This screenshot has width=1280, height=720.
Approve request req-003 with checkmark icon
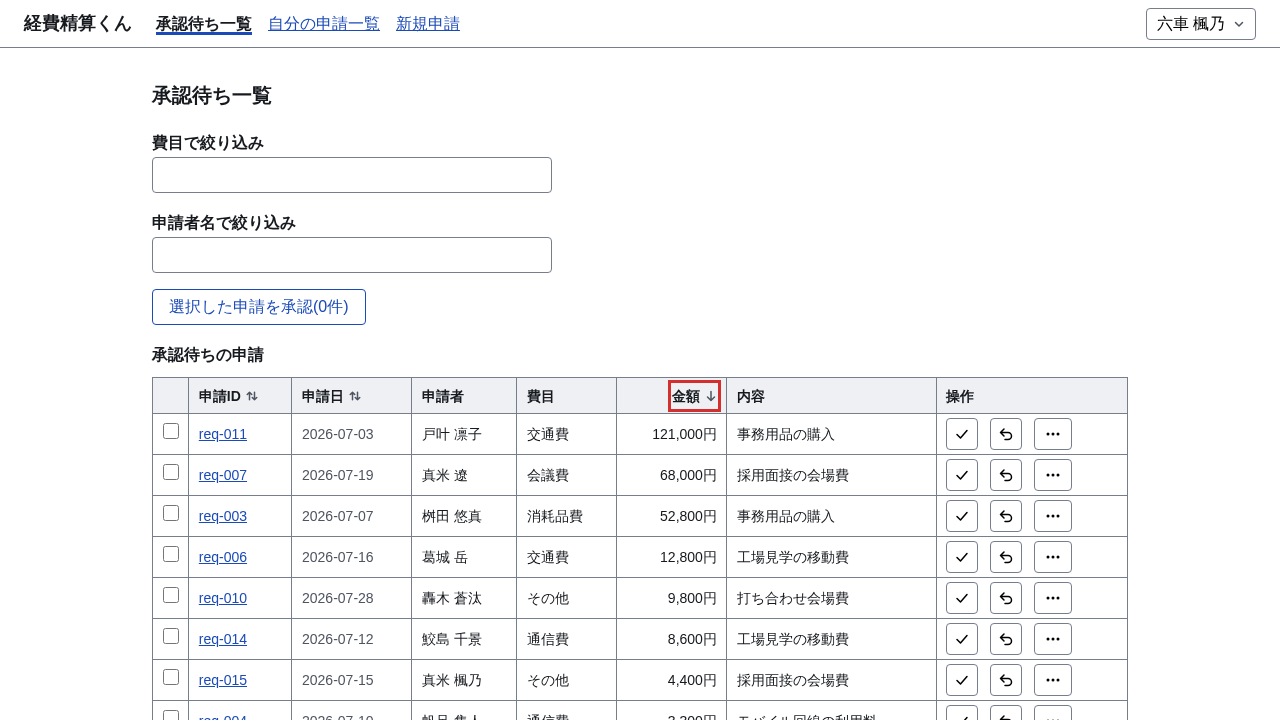pos(962,516)
